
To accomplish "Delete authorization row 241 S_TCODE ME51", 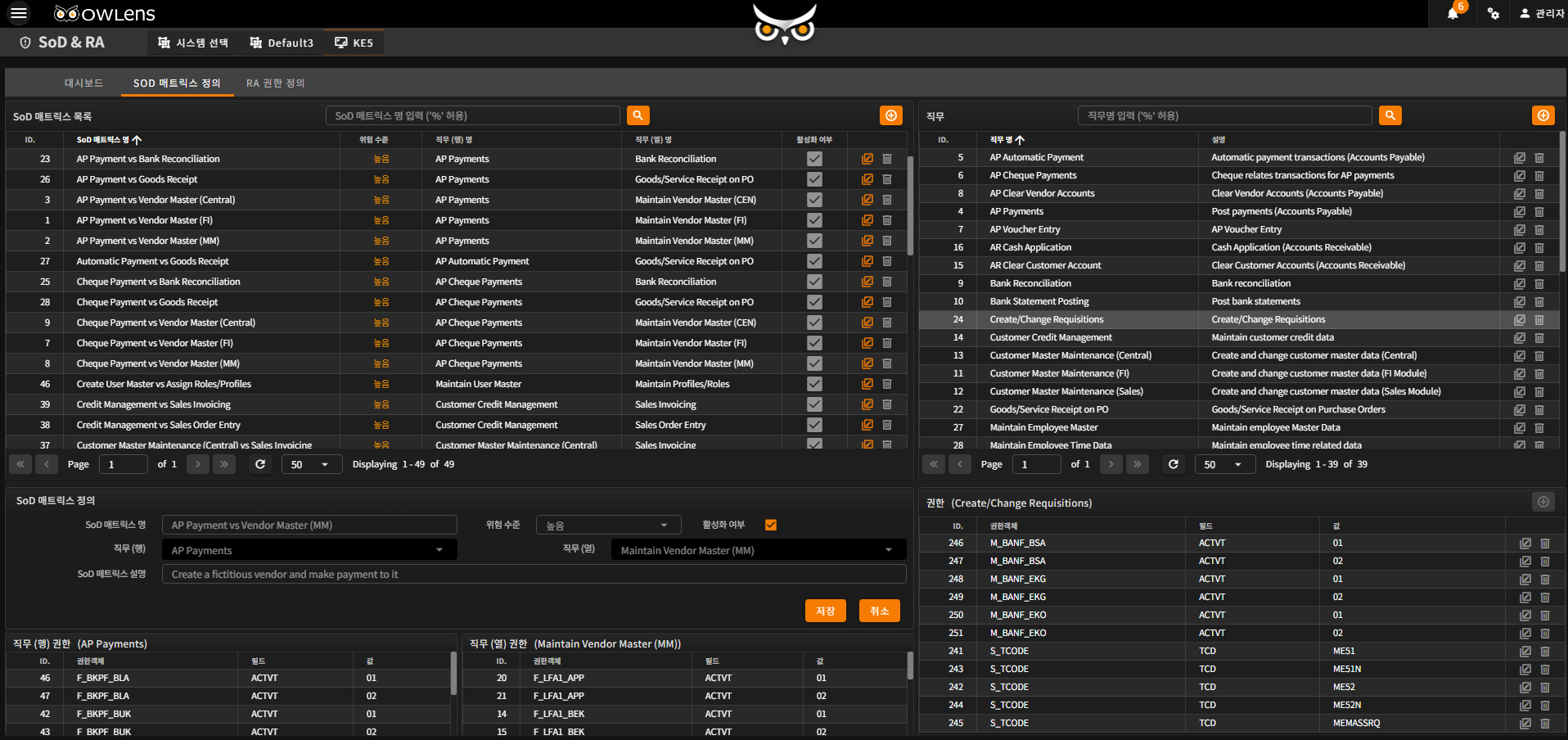I will tap(1545, 651).
